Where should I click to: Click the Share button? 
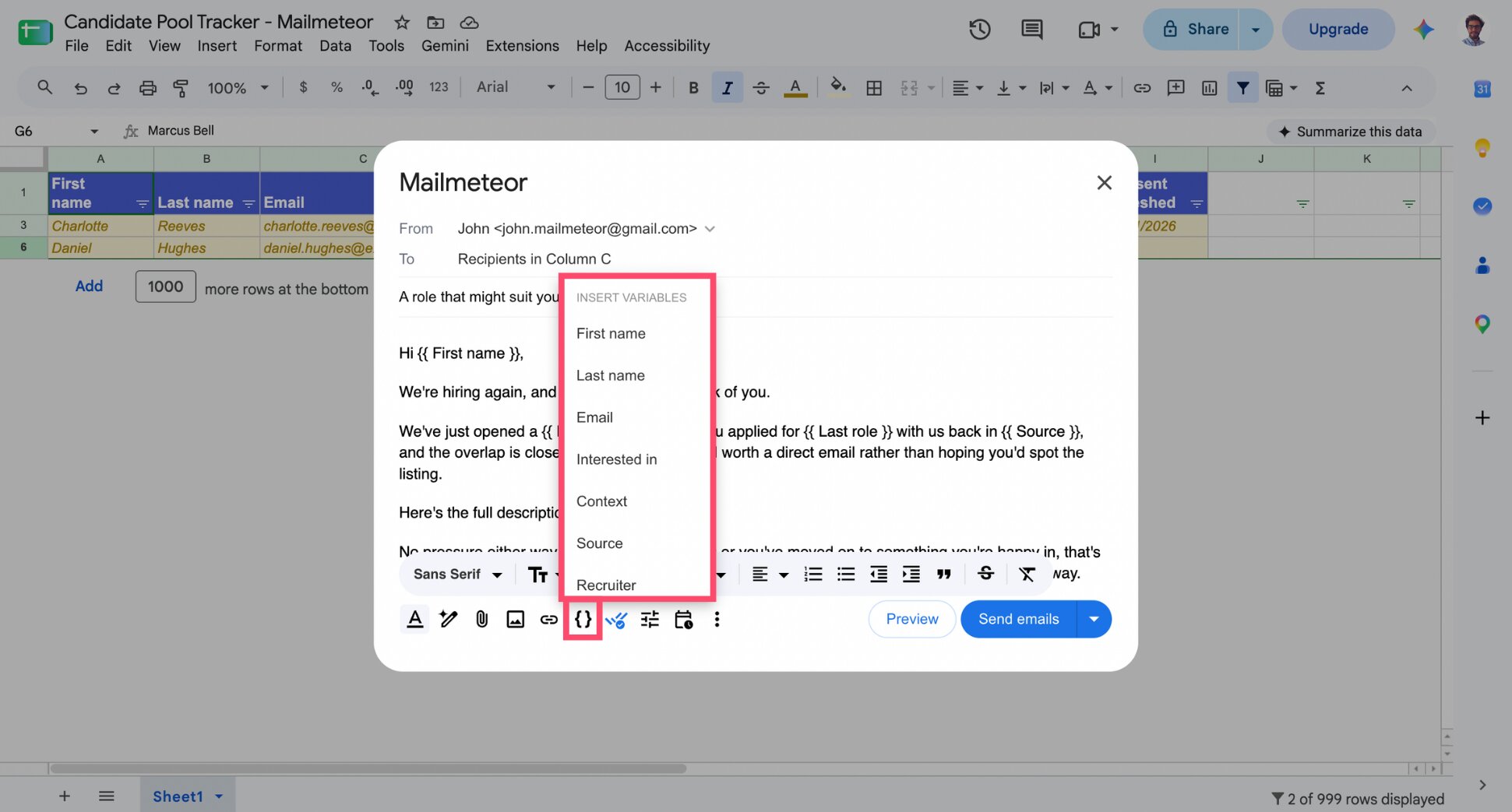(x=1192, y=30)
